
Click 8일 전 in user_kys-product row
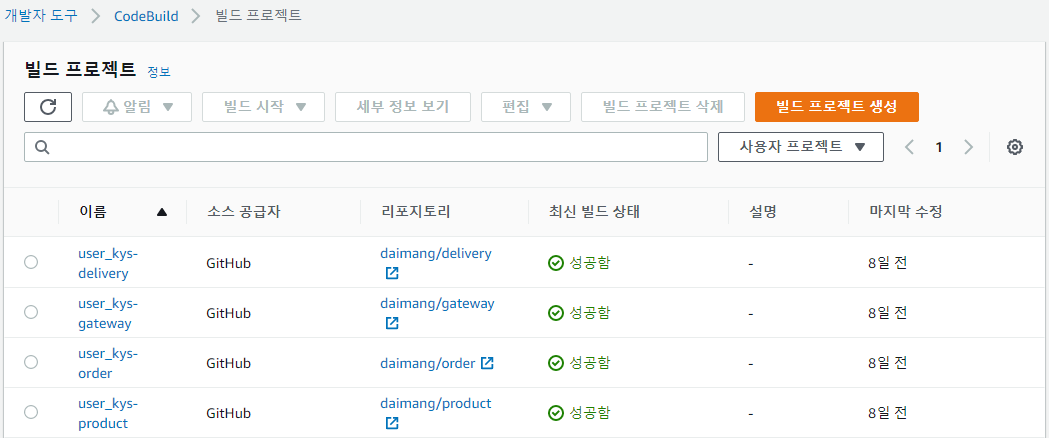coord(887,413)
